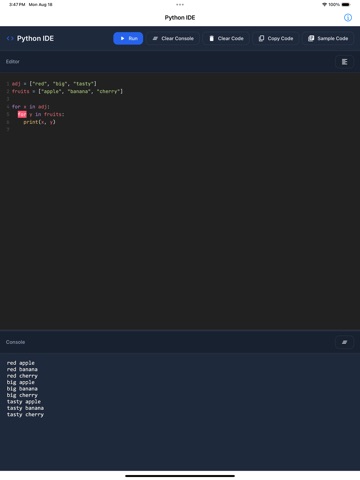Click the code brackets logo icon
This screenshot has width=360, height=480.
pyautogui.click(x=10, y=38)
